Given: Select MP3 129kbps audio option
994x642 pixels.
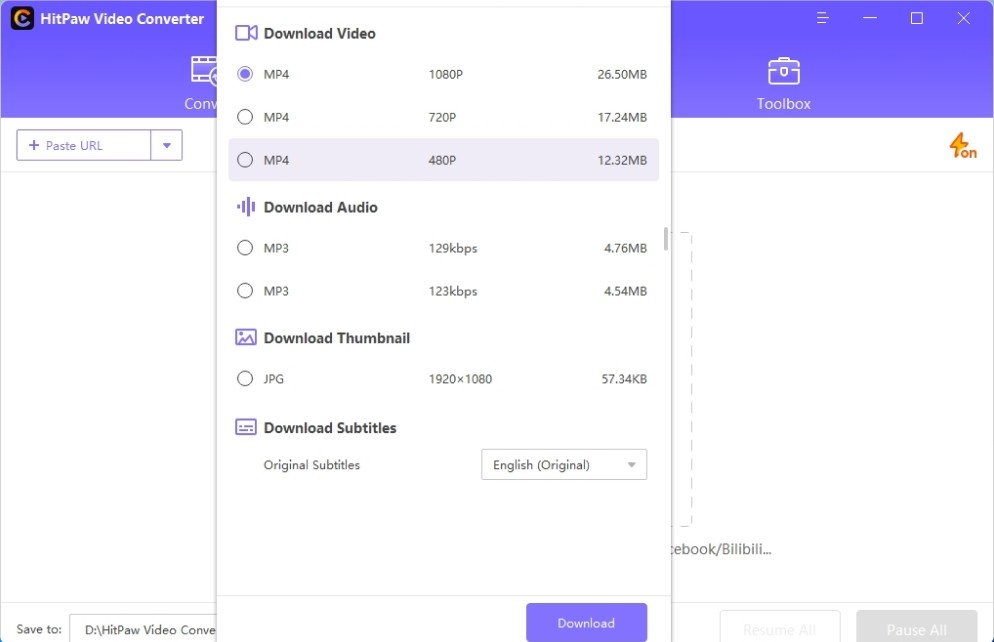Looking at the screenshot, I should pyautogui.click(x=245, y=248).
